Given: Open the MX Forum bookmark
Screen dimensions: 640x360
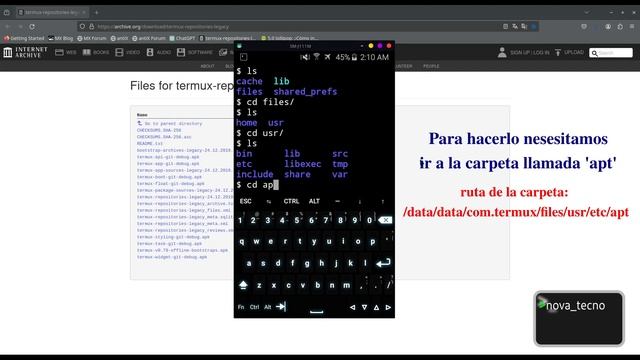Looking at the screenshot, I should tap(92, 38).
